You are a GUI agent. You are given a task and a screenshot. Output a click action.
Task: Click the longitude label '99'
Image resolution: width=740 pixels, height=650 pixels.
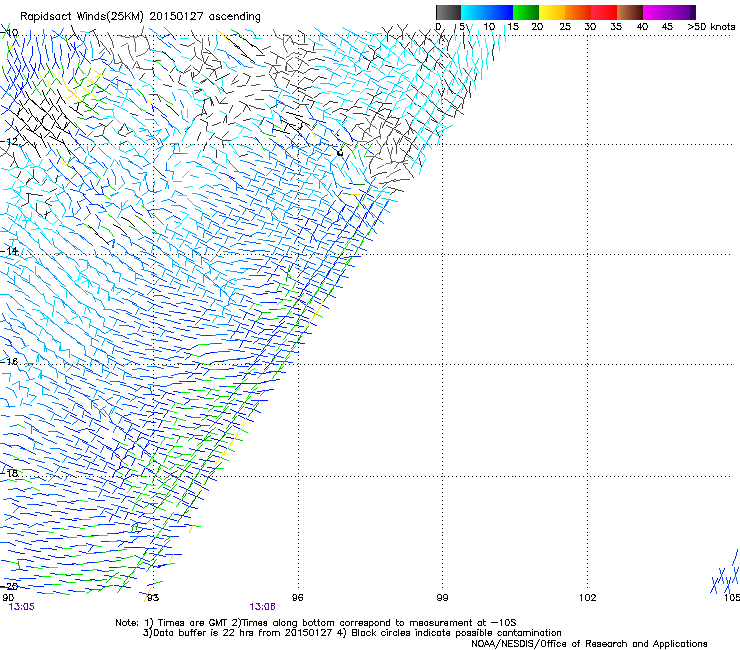coord(442,598)
